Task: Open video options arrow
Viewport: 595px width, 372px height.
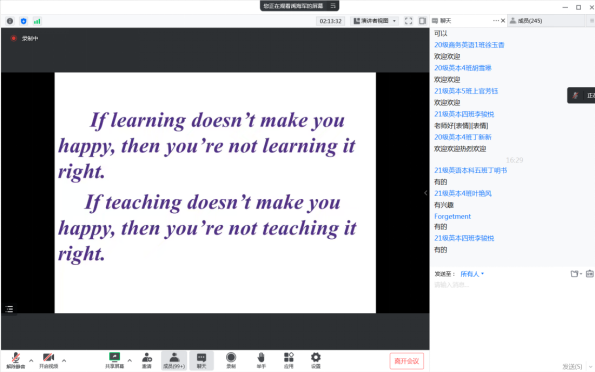Action: click(64, 360)
